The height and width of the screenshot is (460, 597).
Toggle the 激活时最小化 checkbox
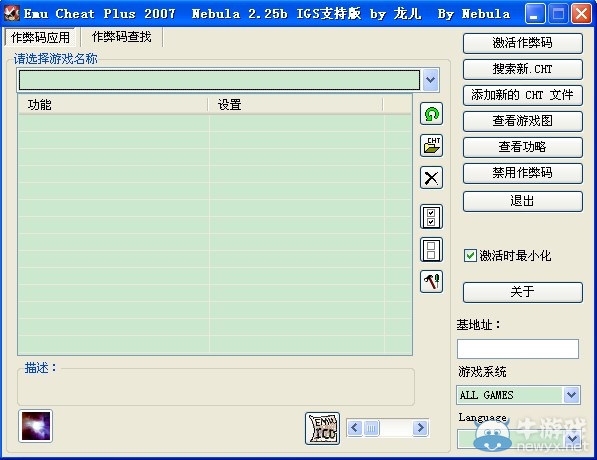tap(470, 255)
